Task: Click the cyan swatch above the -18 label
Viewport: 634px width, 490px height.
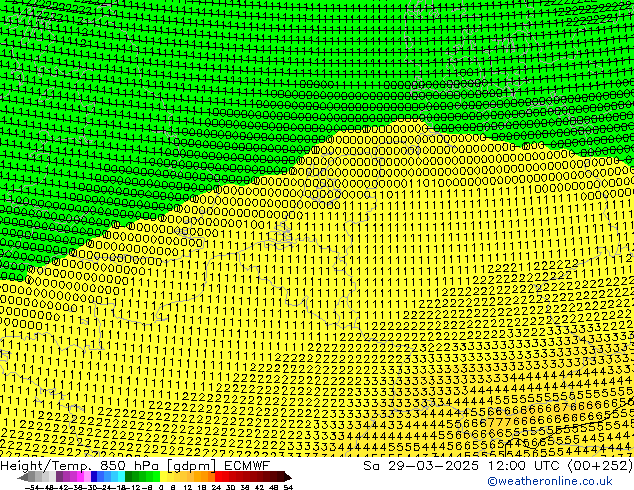Action: 122,477
